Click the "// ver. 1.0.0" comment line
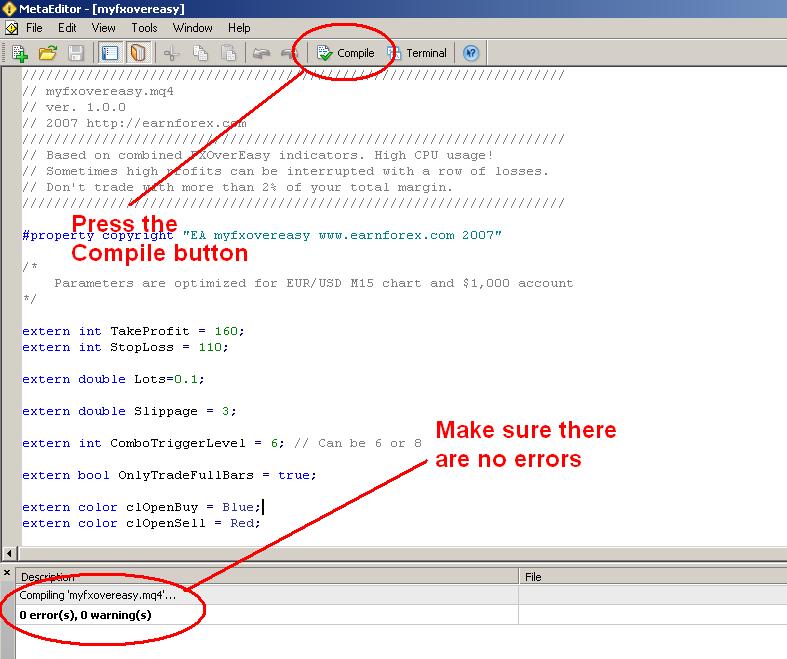 [74, 107]
